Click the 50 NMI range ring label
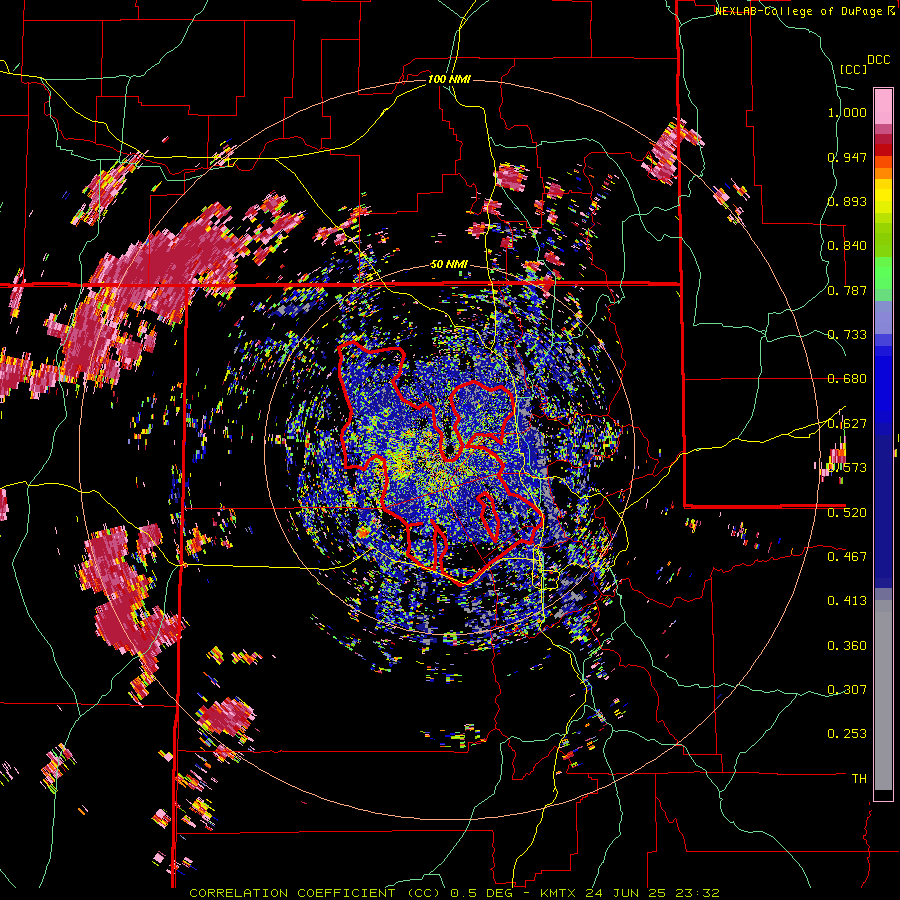This screenshot has height=900, width=900. click(449, 265)
